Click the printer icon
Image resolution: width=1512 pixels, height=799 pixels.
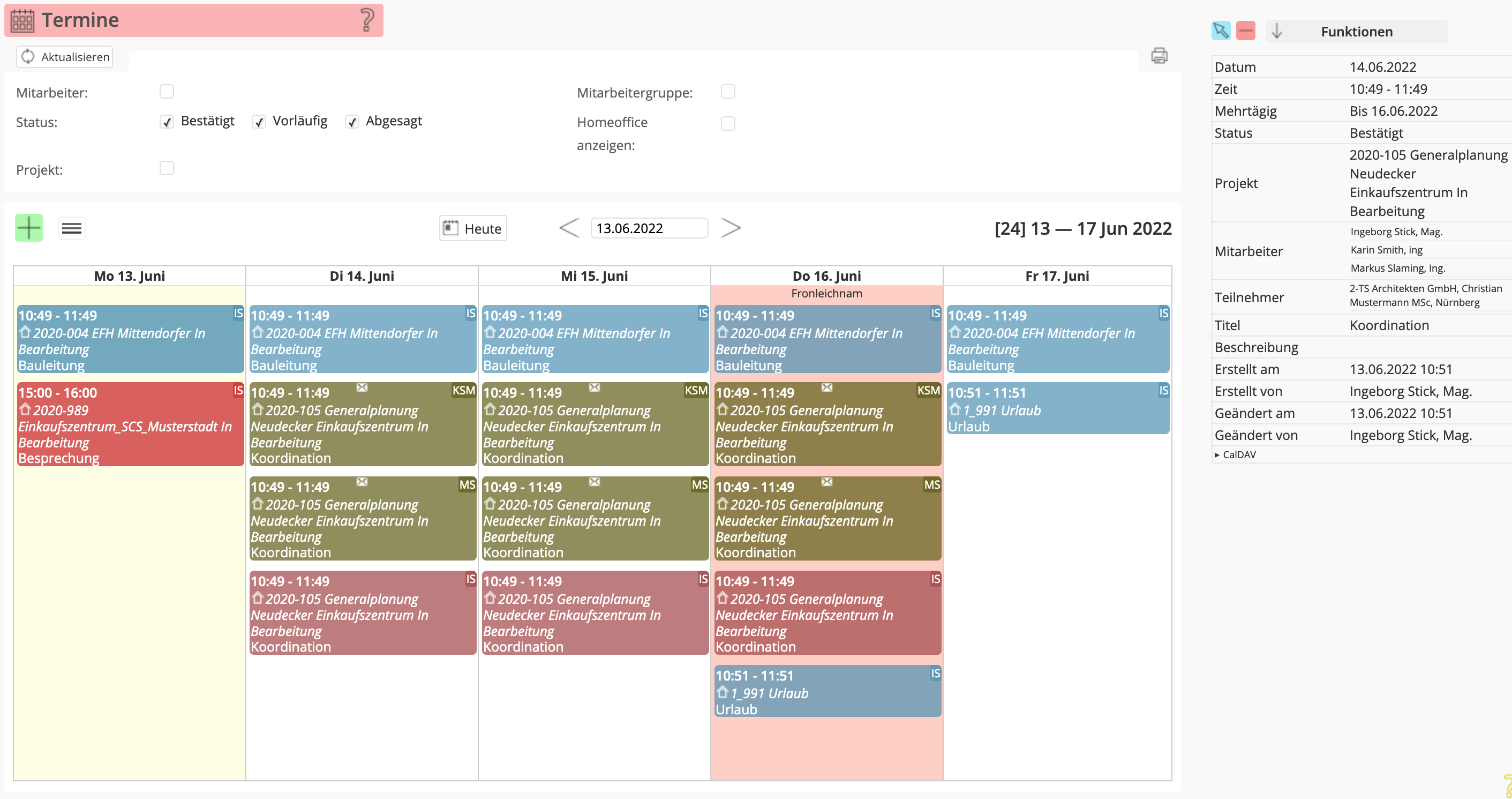tap(1159, 56)
